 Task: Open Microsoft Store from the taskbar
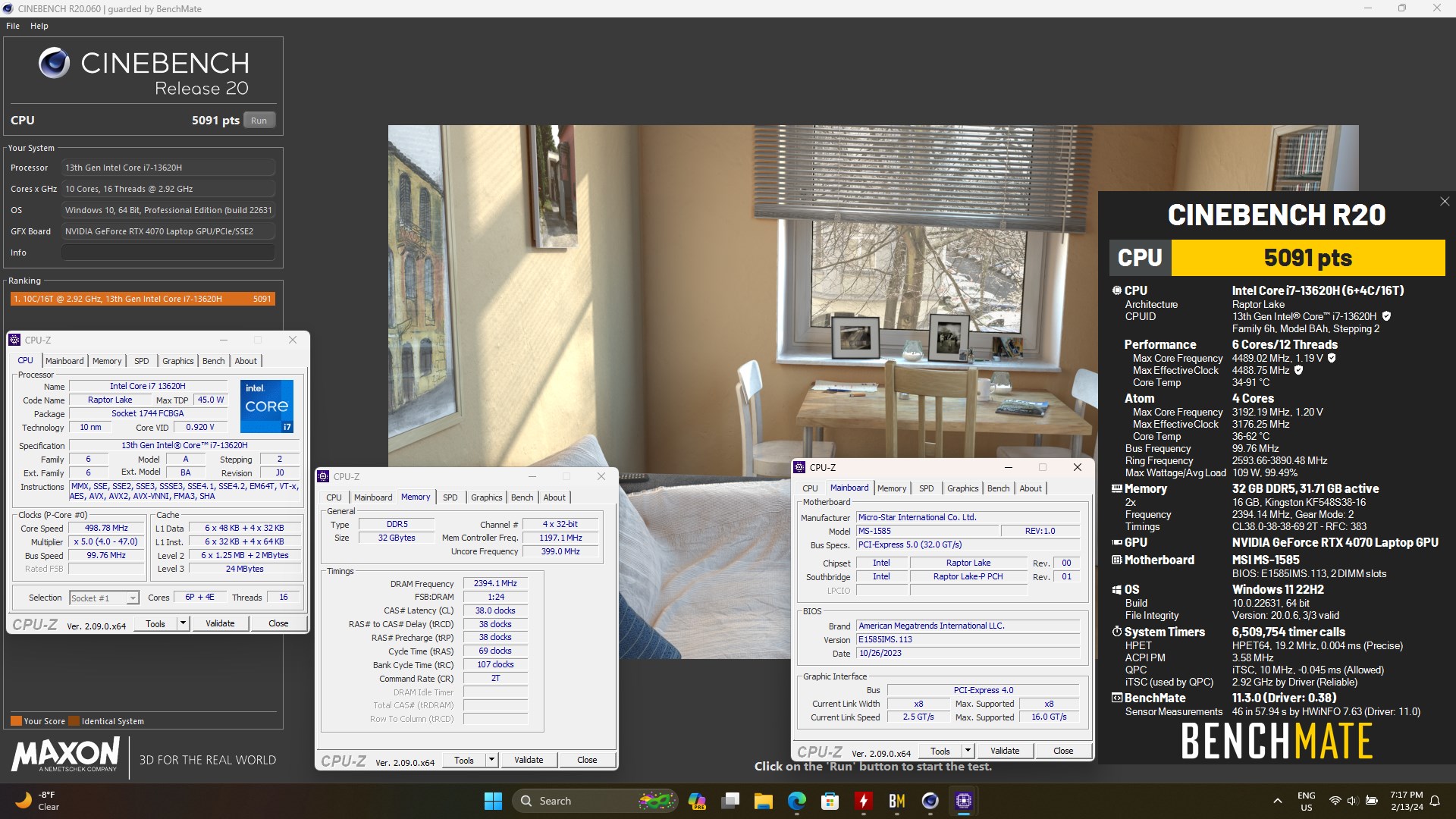pos(830,801)
